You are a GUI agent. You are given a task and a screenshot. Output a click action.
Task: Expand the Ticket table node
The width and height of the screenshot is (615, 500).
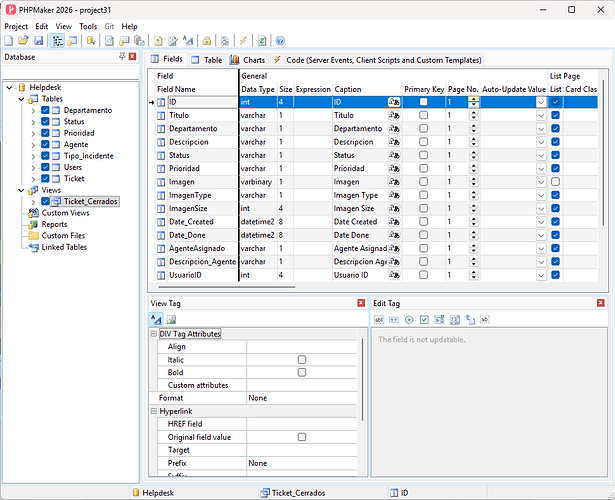33,179
